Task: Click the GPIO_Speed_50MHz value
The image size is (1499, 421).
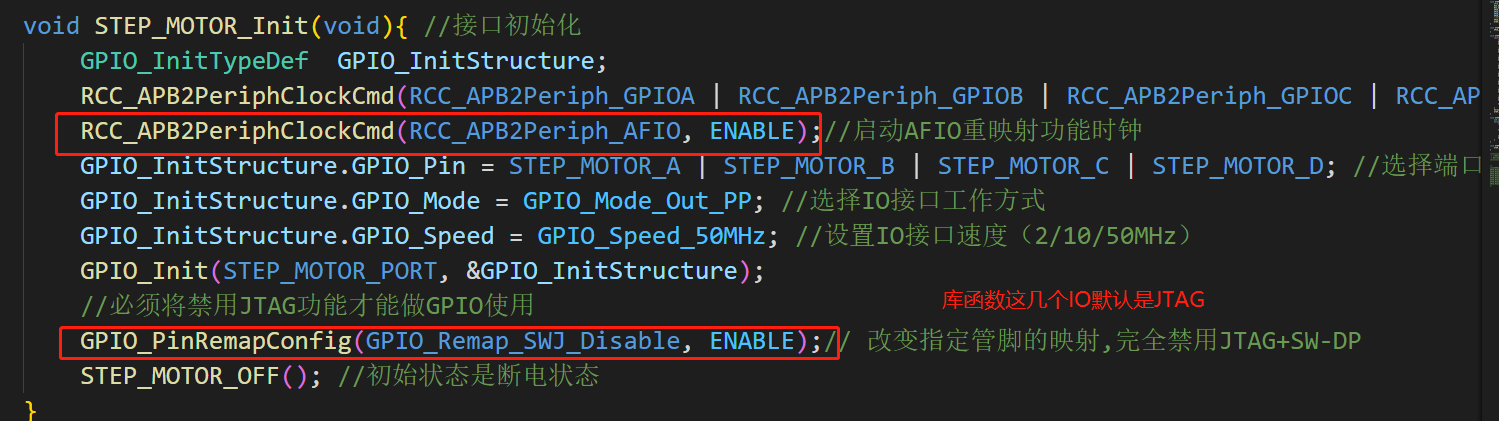Action: click(x=652, y=235)
